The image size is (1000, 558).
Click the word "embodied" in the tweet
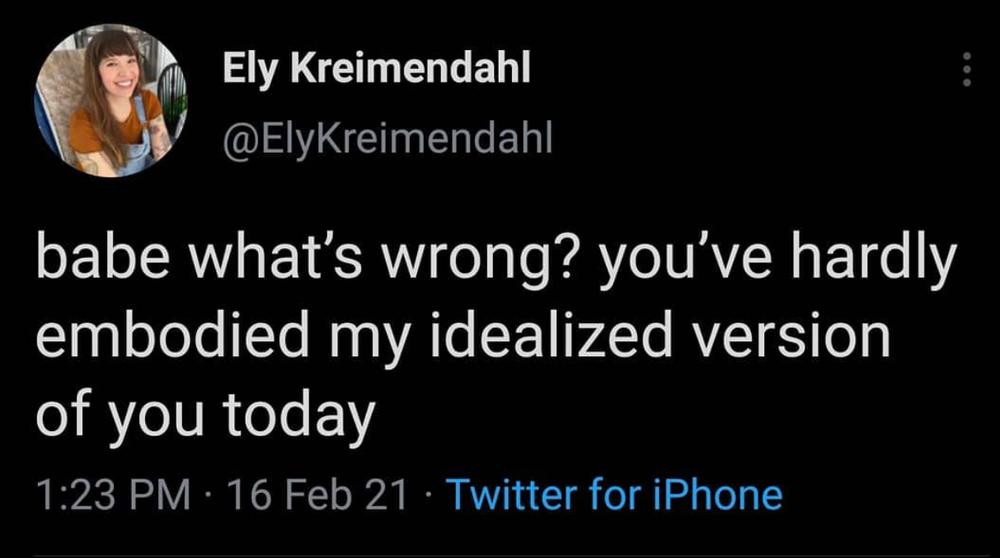click(172, 334)
